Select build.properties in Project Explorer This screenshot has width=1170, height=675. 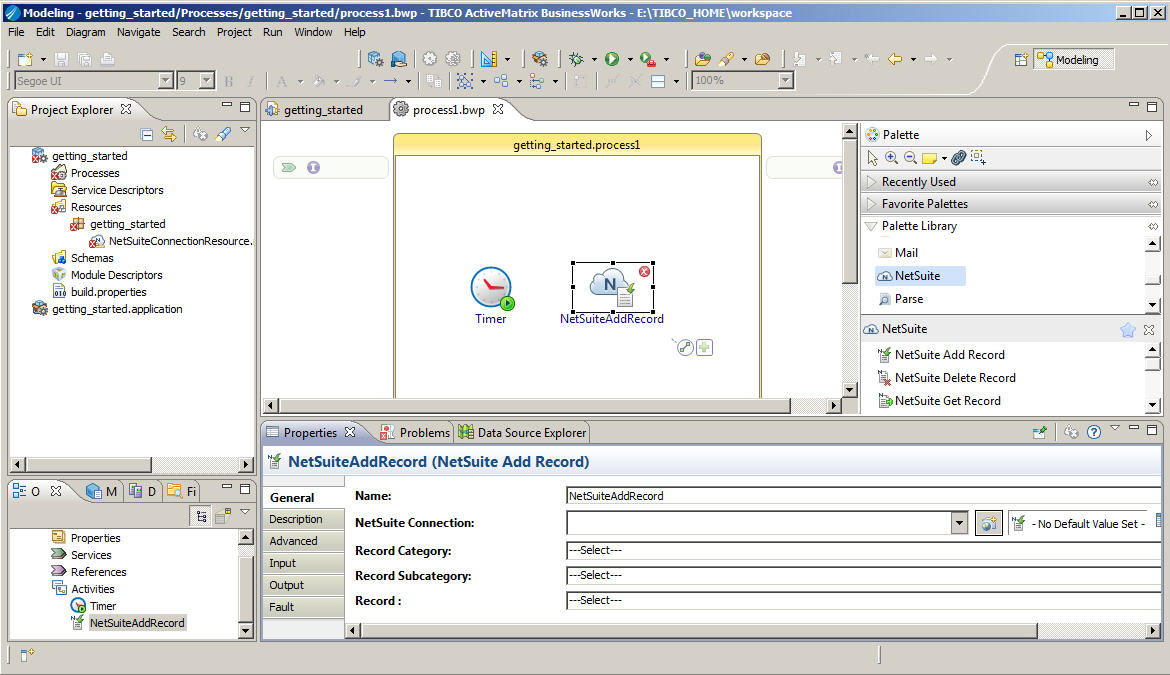point(108,292)
